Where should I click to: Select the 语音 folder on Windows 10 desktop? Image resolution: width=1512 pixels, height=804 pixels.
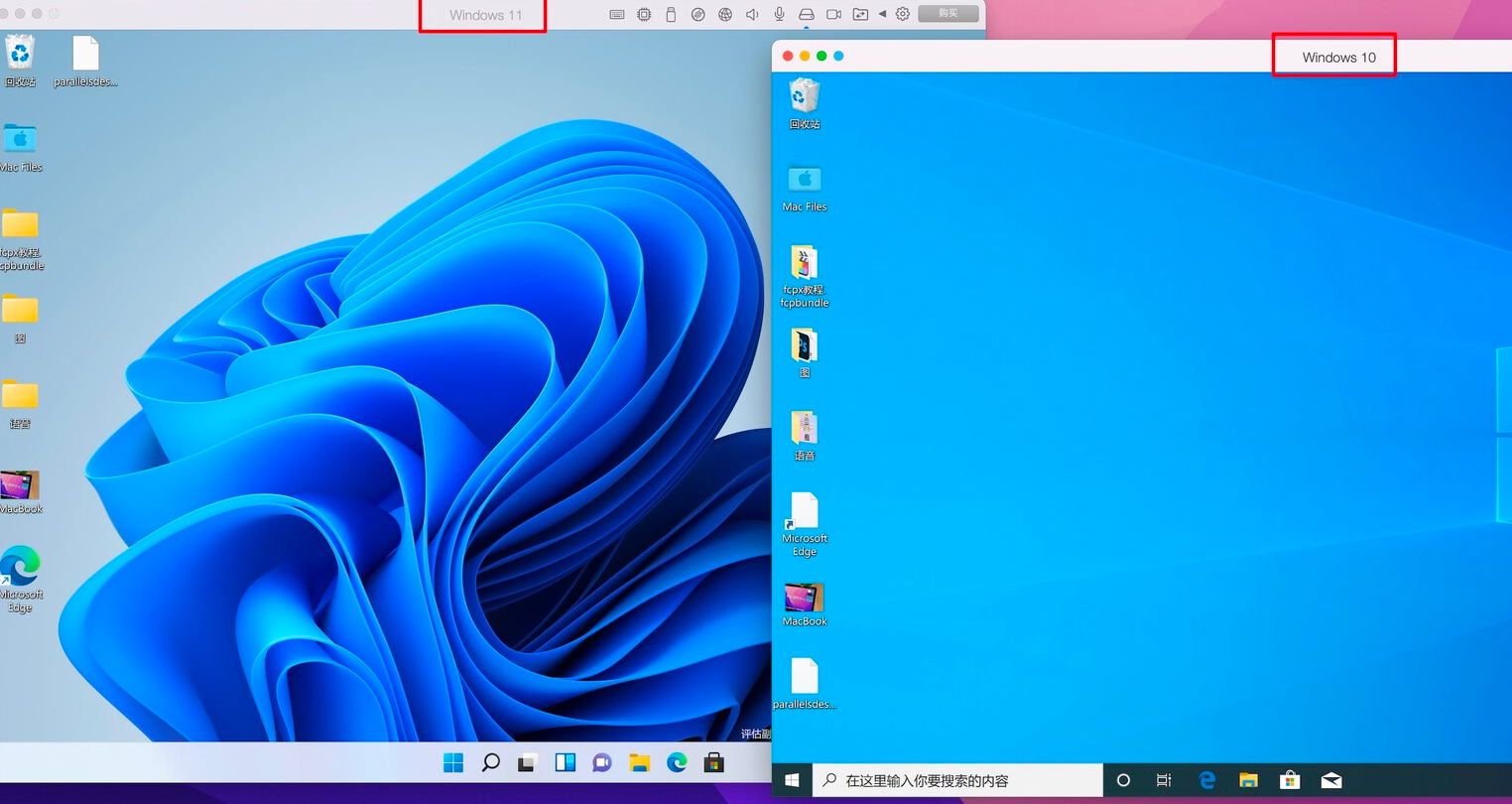tap(805, 436)
